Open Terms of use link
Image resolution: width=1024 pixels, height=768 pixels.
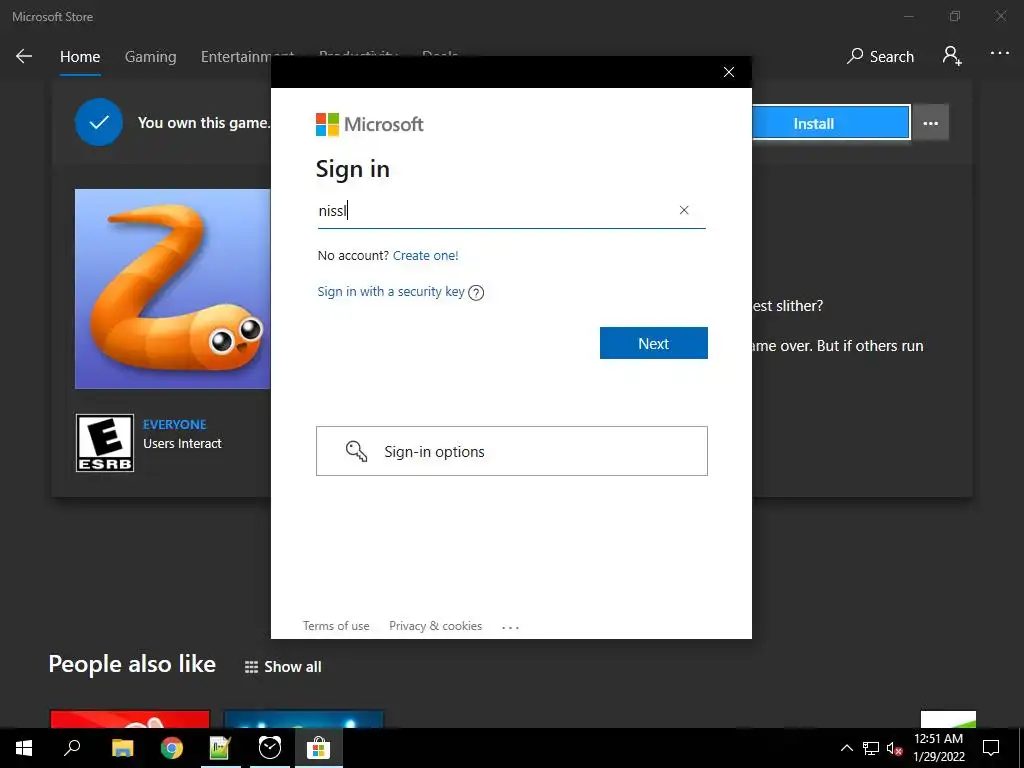pos(336,626)
